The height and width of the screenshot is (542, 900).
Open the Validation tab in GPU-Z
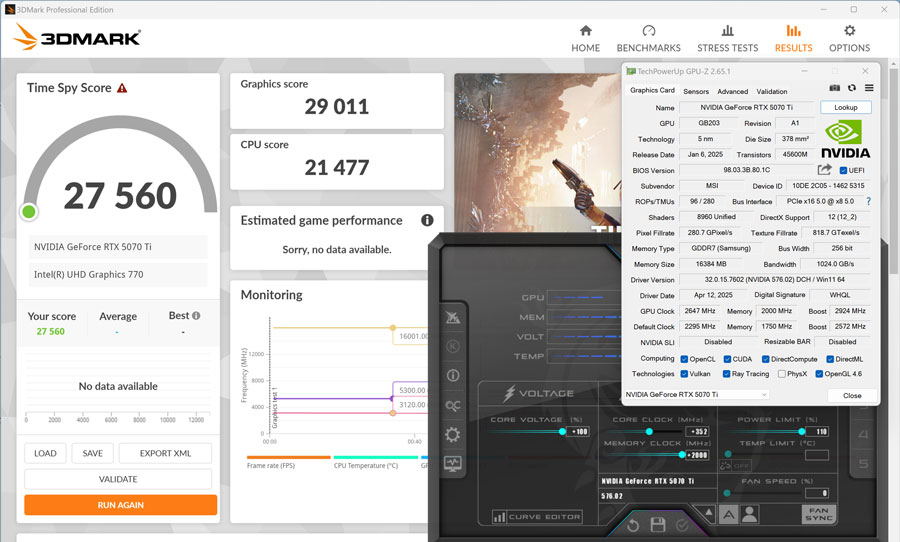771,91
